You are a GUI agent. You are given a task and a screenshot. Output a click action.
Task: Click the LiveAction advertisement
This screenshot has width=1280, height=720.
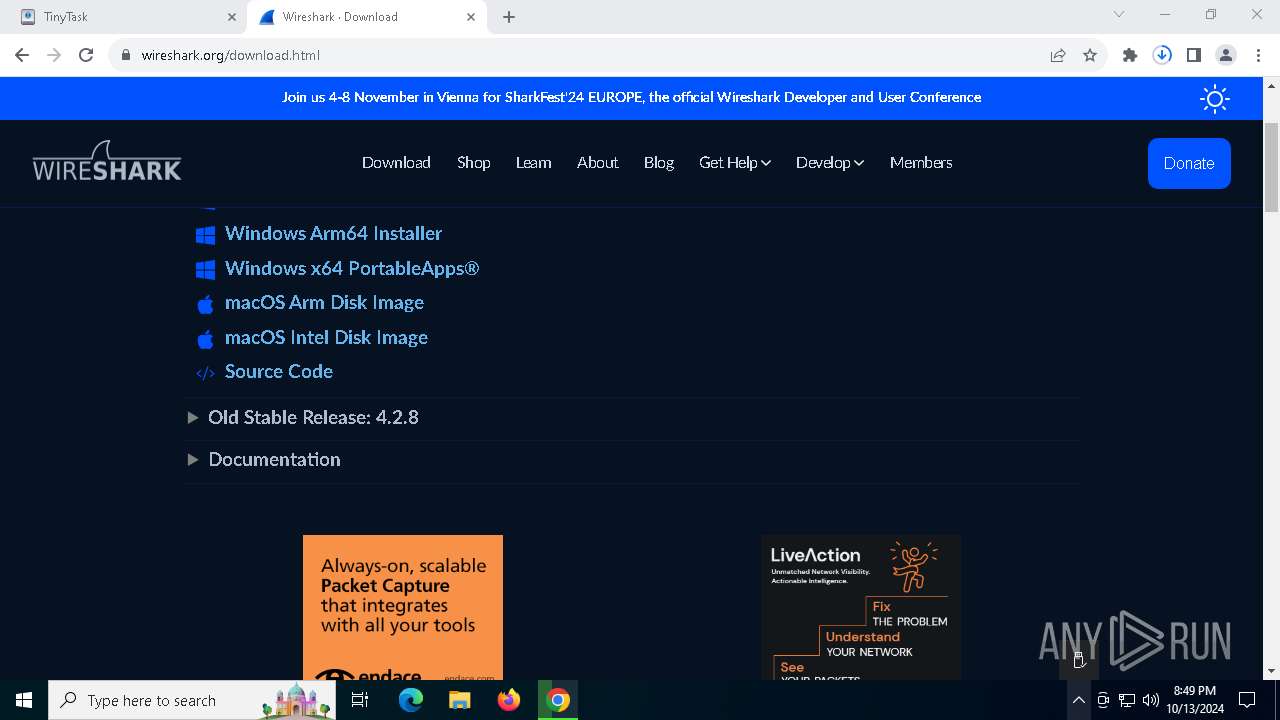(x=861, y=608)
